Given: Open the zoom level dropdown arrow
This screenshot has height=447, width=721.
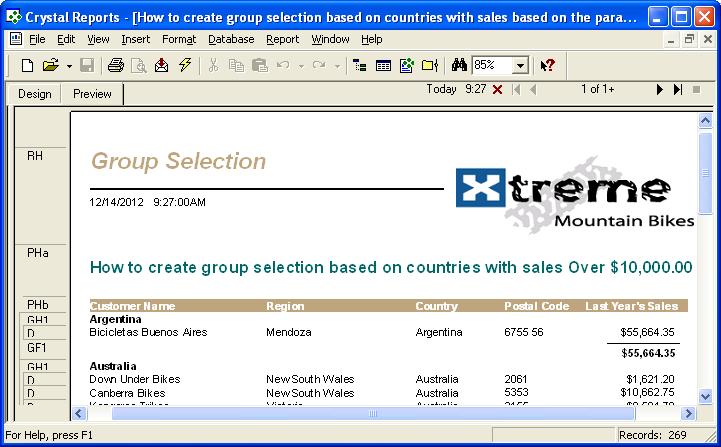Looking at the screenshot, I should tap(520, 66).
